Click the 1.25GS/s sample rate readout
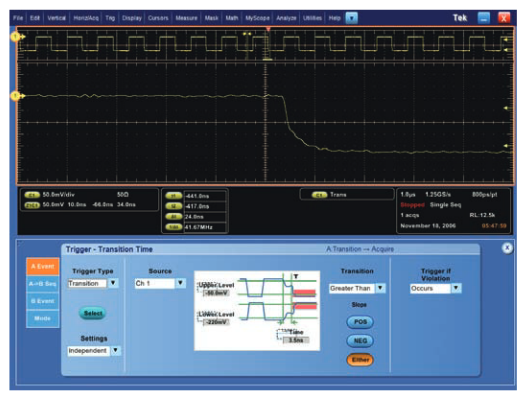 [x=438, y=195]
